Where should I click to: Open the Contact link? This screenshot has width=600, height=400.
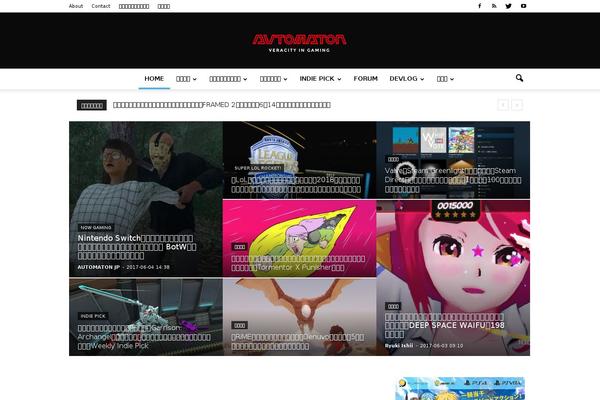(101, 6)
